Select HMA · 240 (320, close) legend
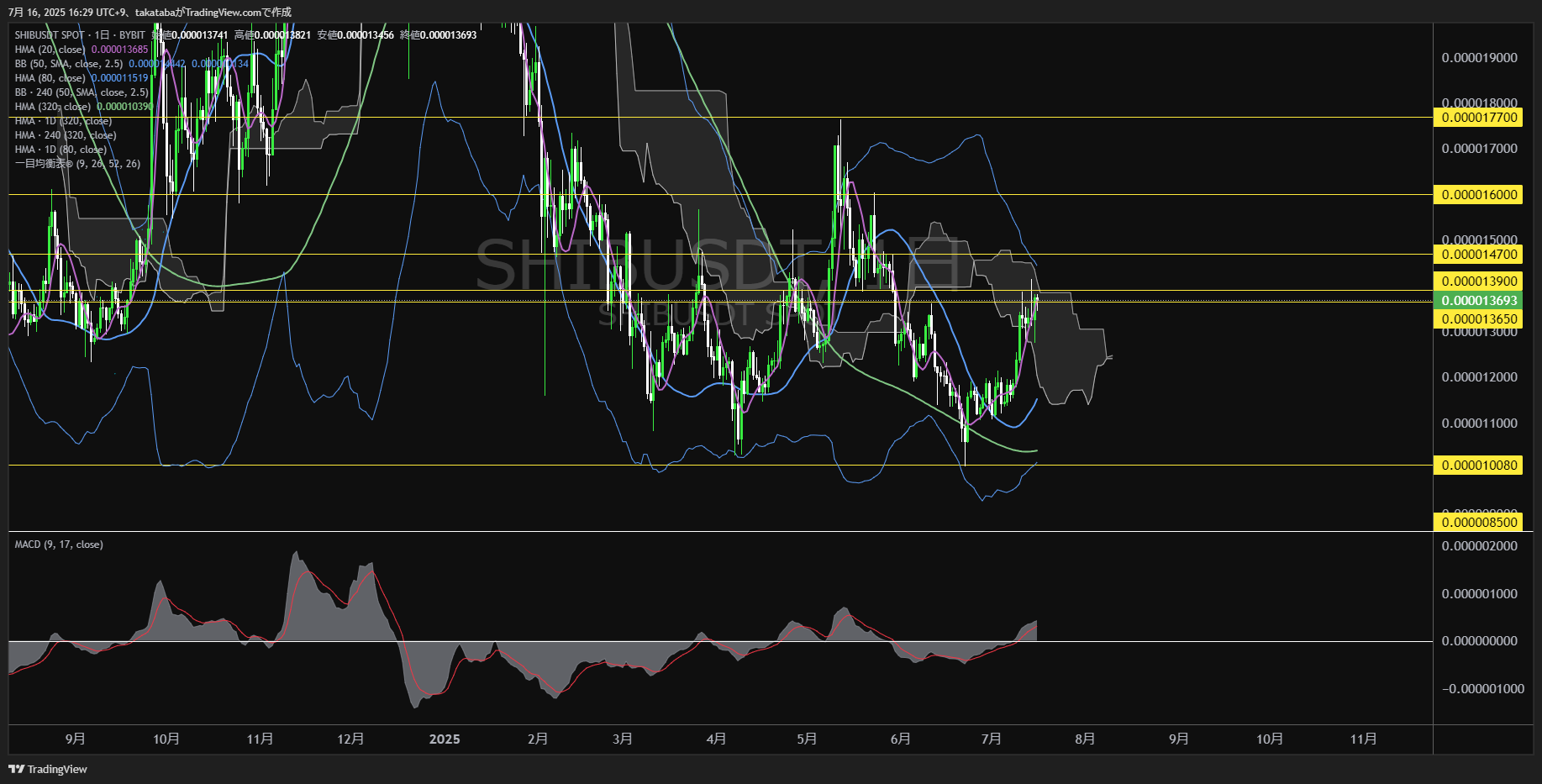The image size is (1542, 784). [x=66, y=135]
